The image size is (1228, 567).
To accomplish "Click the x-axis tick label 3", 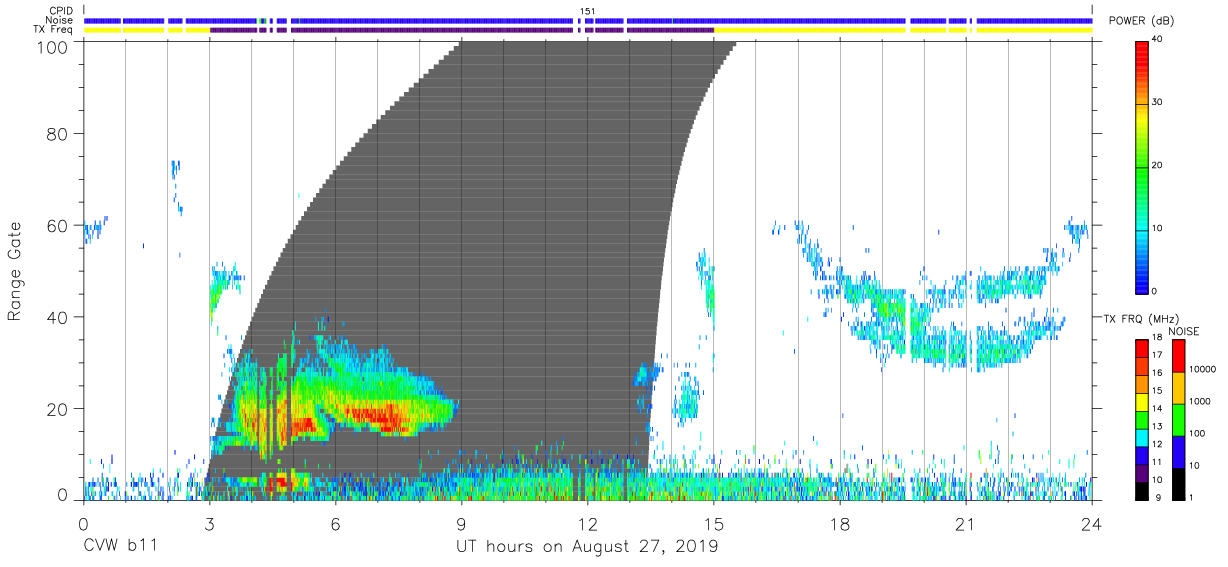I will [x=209, y=524].
